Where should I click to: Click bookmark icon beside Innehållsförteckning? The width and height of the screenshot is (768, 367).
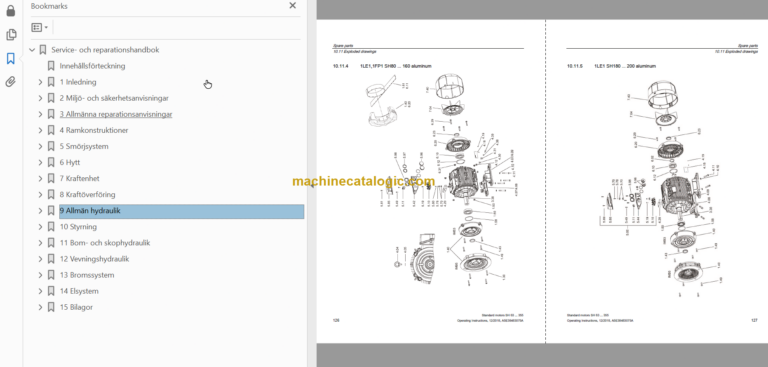click(51, 66)
